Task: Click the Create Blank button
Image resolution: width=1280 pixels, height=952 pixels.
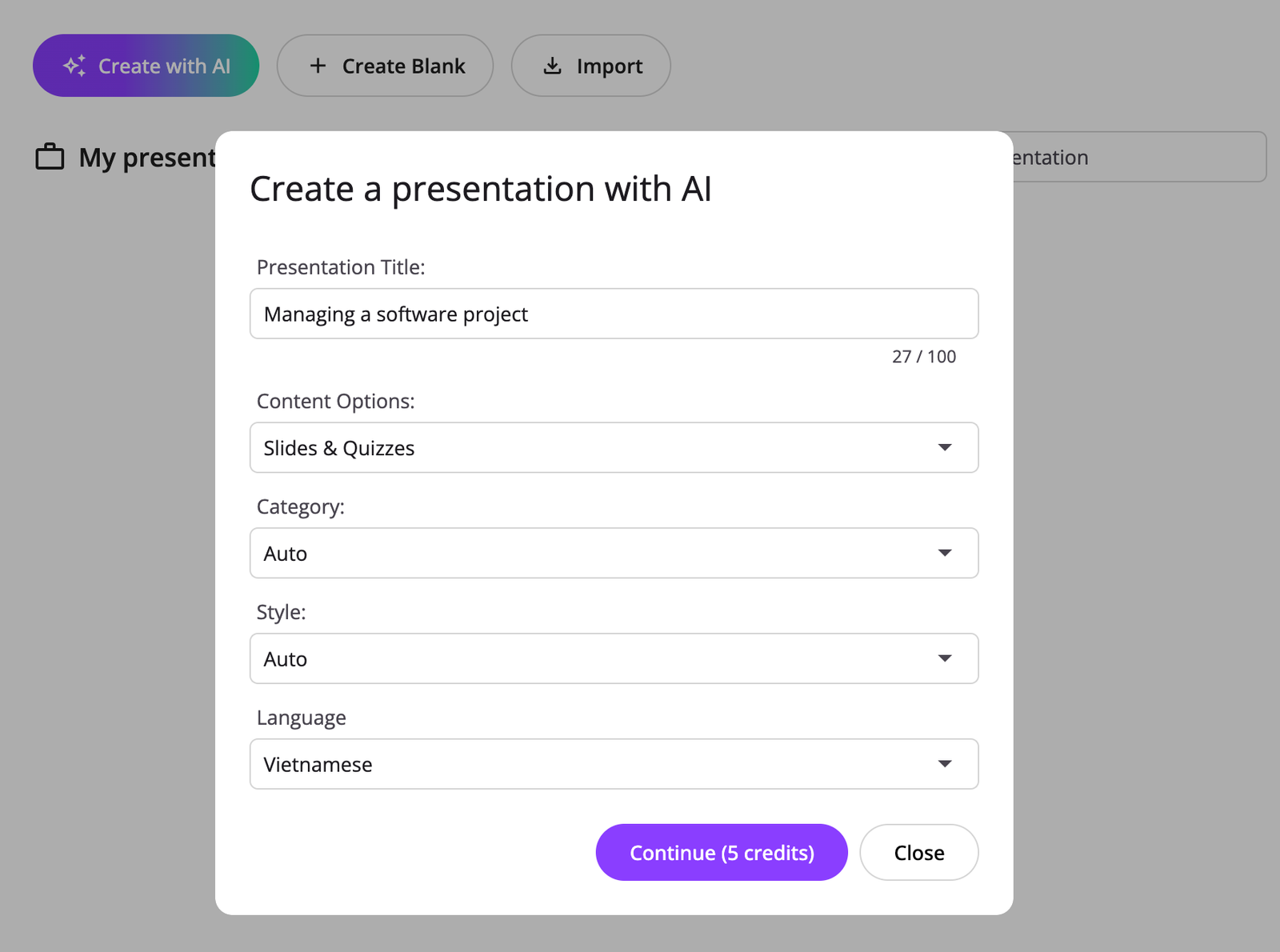Action: point(385,66)
